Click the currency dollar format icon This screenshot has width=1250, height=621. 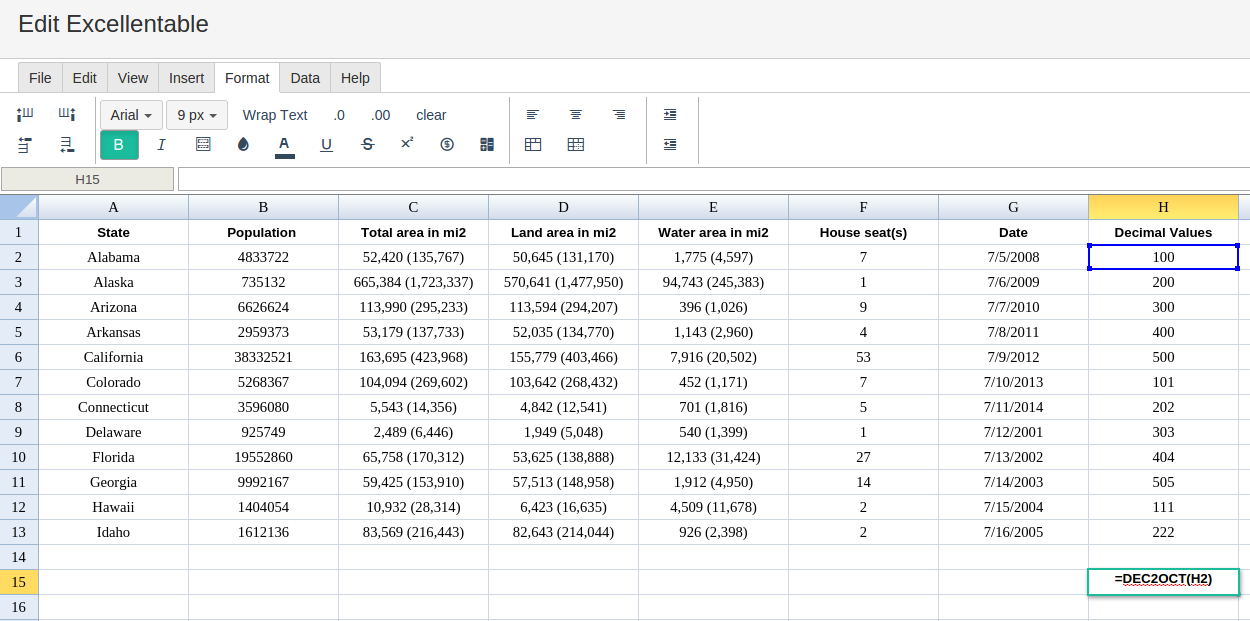447,145
